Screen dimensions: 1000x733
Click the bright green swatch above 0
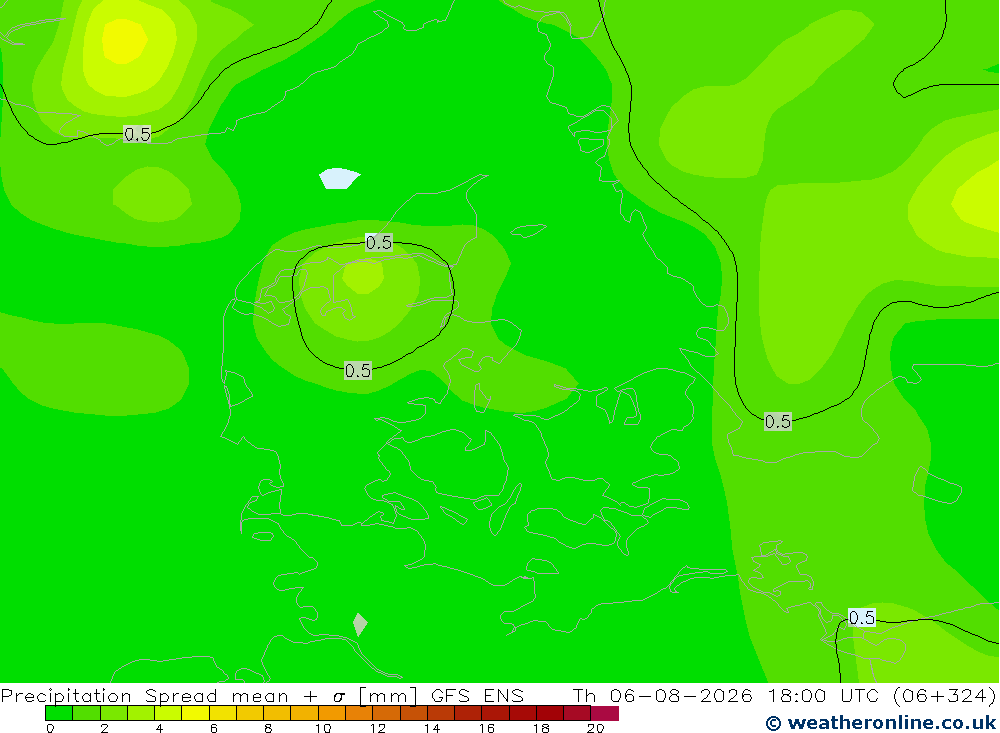pos(59,713)
